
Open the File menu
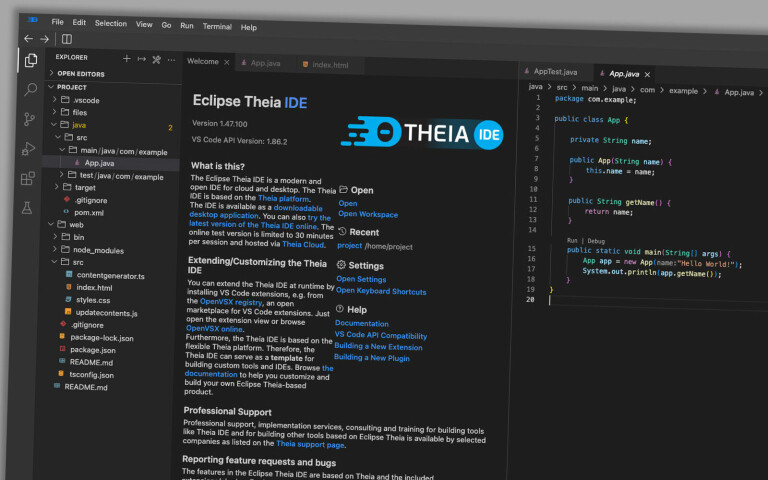[x=57, y=22]
